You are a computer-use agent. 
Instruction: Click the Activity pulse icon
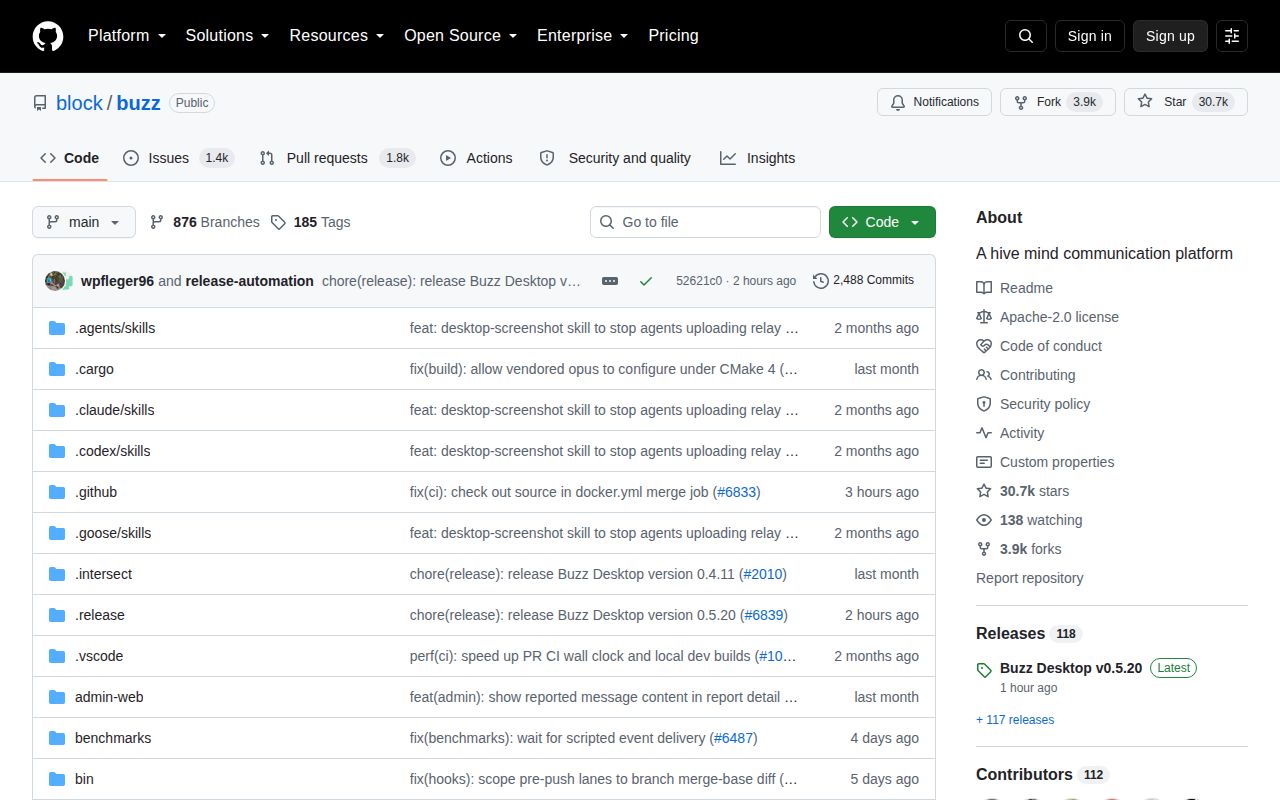tap(984, 433)
